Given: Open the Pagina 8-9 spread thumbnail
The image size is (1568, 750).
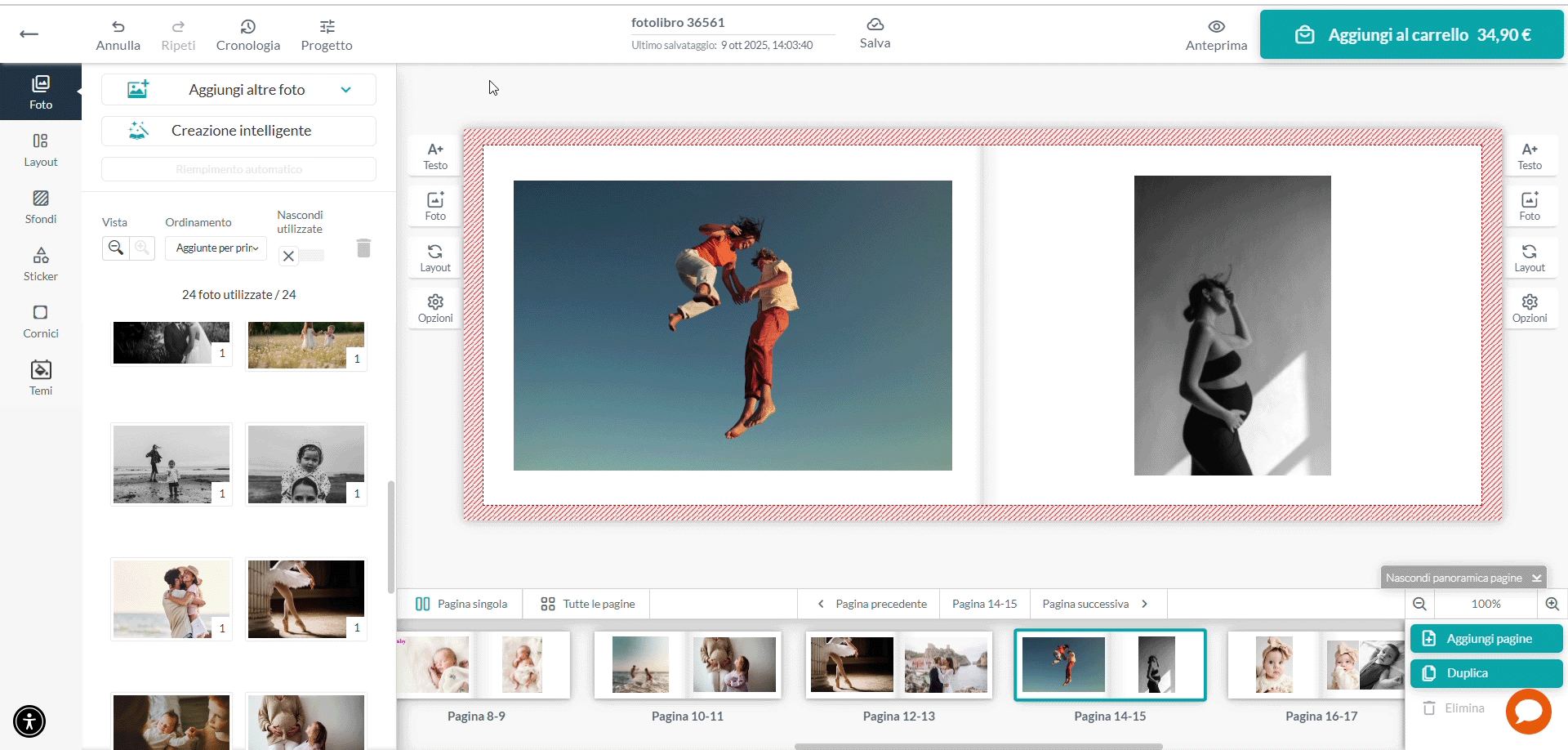Looking at the screenshot, I should click(483, 665).
